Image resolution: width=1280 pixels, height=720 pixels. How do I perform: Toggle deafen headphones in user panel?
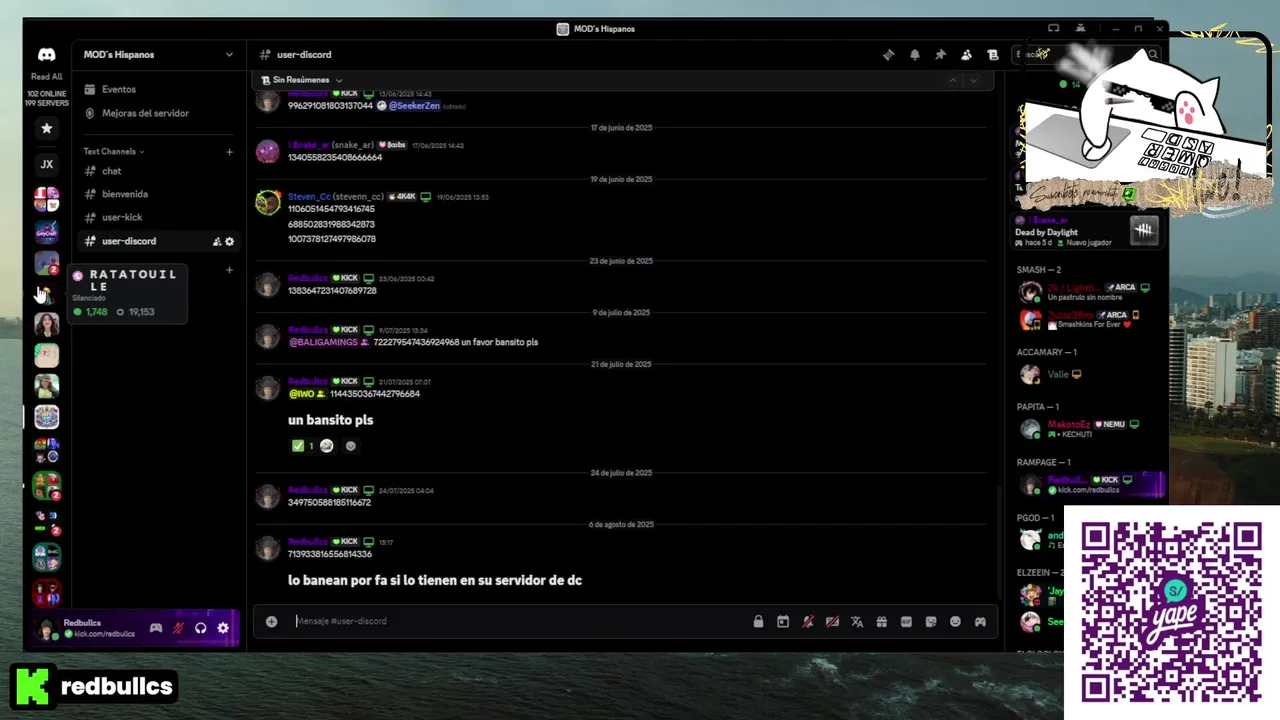201,628
